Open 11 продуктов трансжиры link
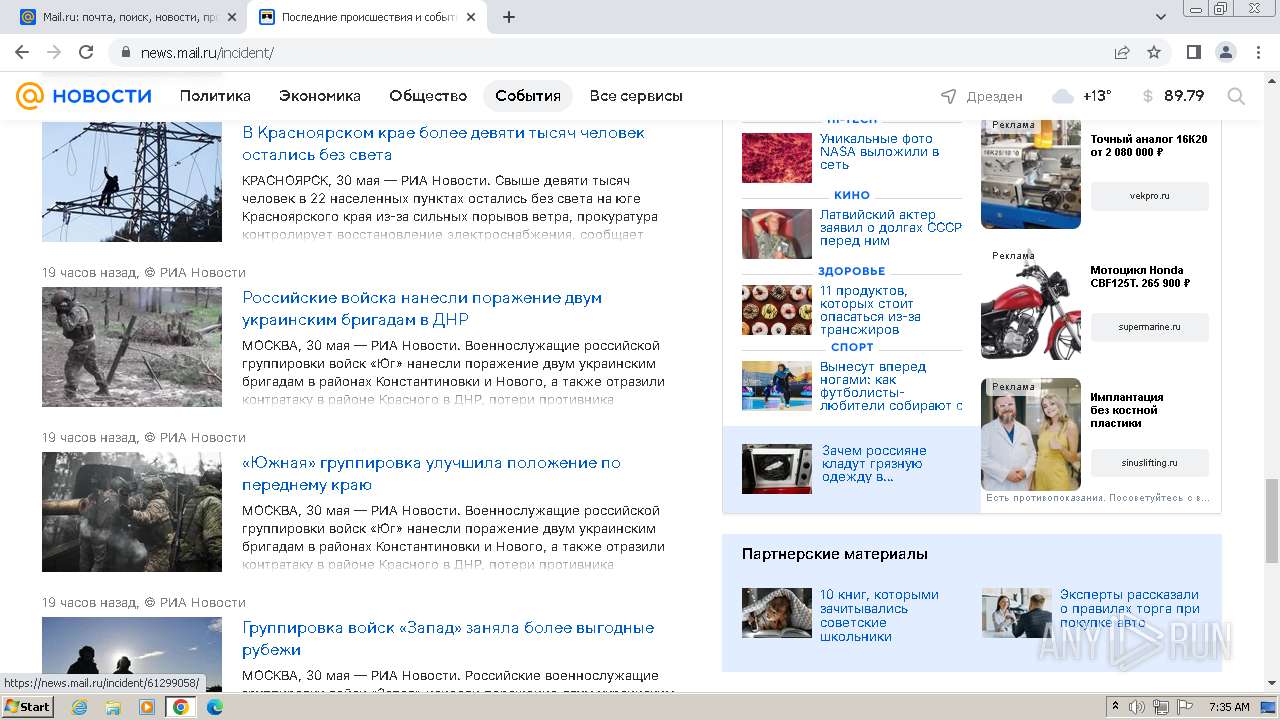The width and height of the screenshot is (1280, 720). click(870, 310)
